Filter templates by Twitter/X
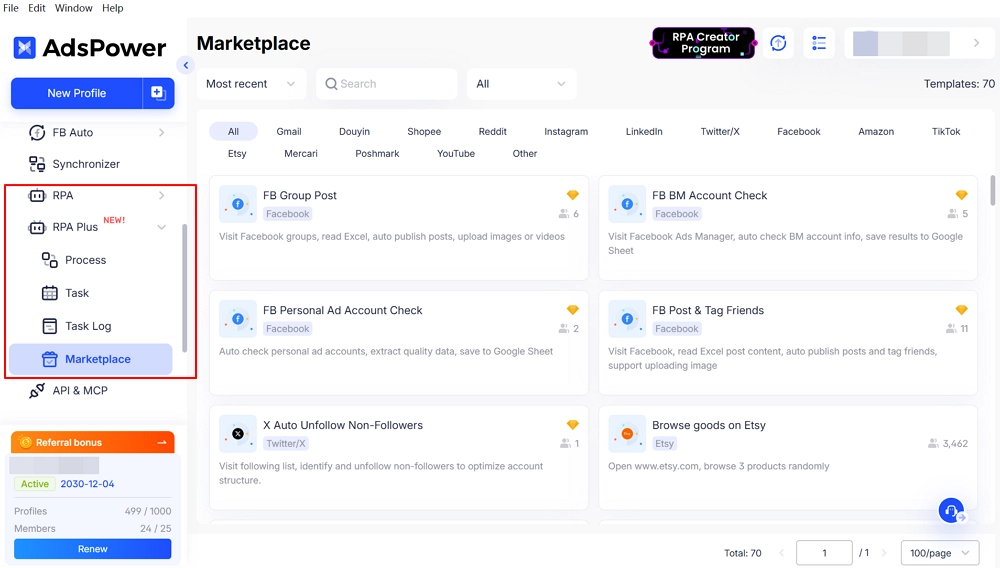Screen dimensions: 1000x568 [x=720, y=131]
